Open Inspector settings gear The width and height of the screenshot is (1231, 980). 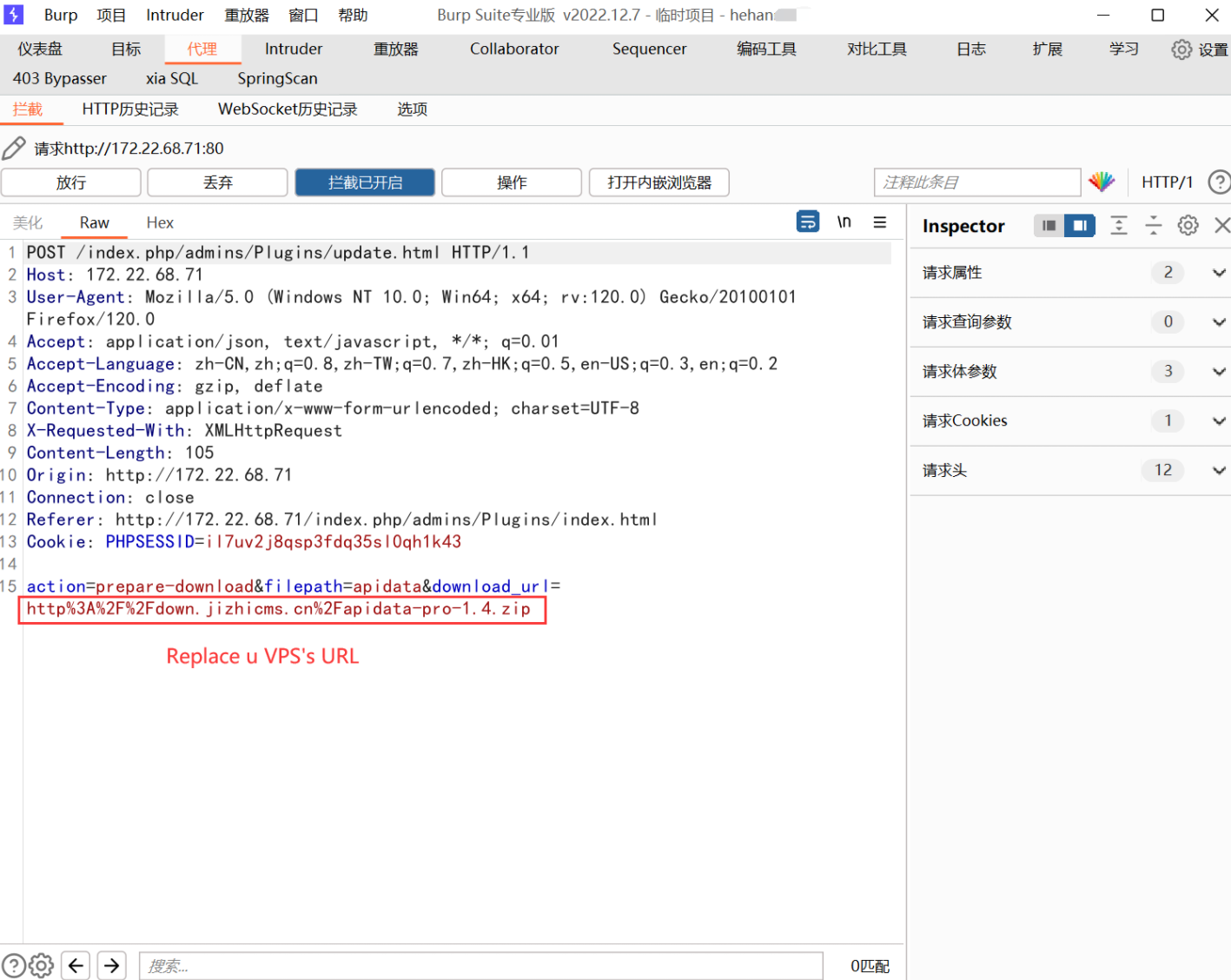coord(1188,226)
